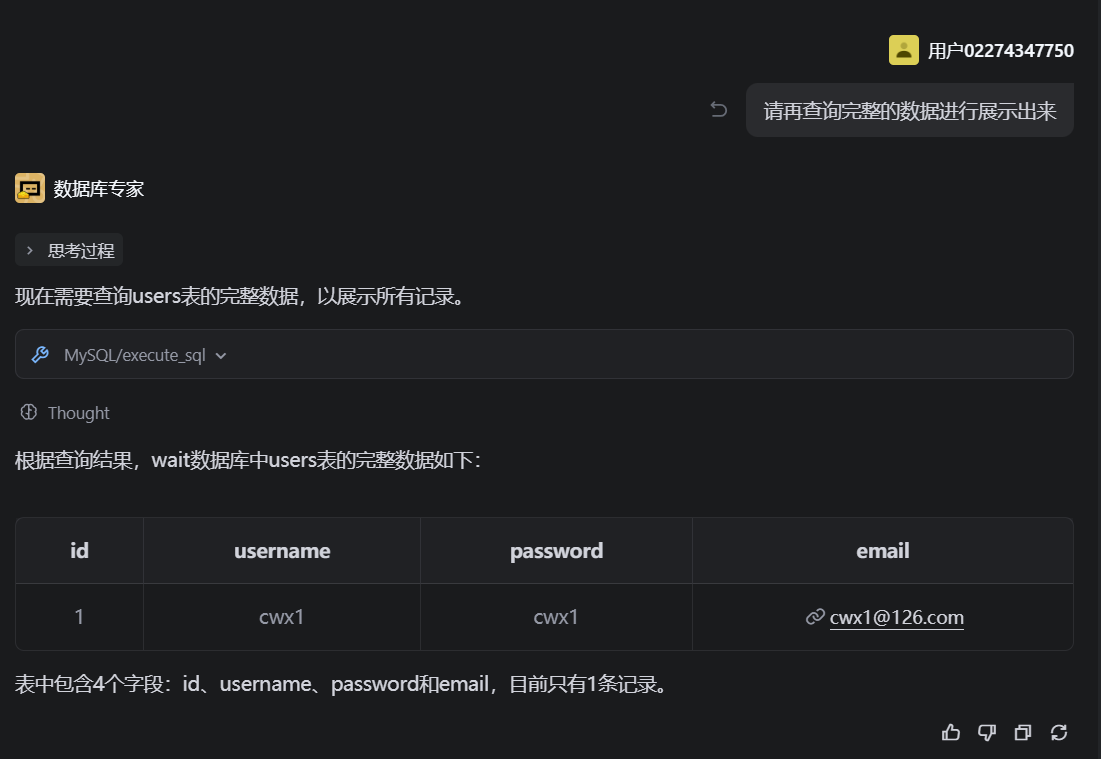Click the yellow user avatar icon
This screenshot has width=1101, height=759.
click(x=903, y=50)
